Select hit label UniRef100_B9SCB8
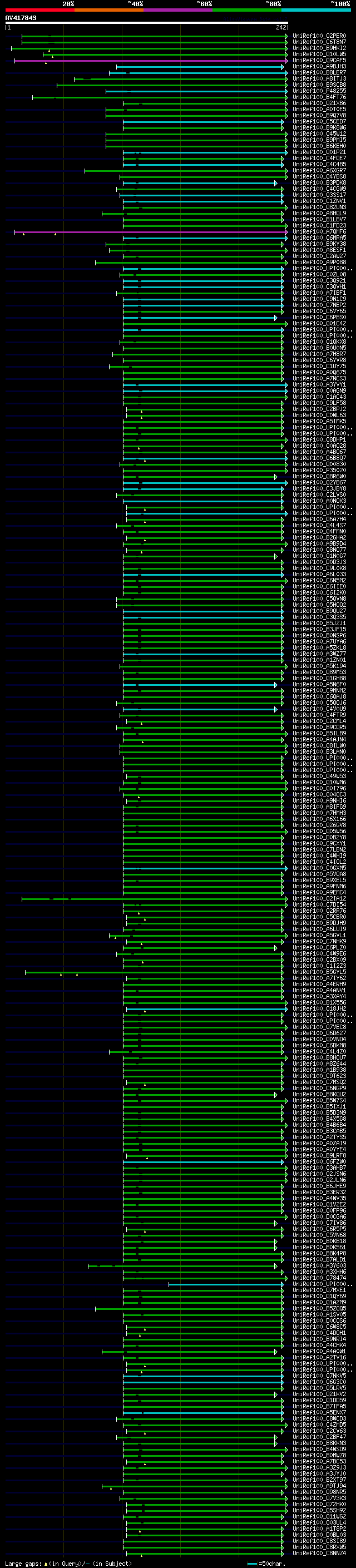 tap(319, 85)
